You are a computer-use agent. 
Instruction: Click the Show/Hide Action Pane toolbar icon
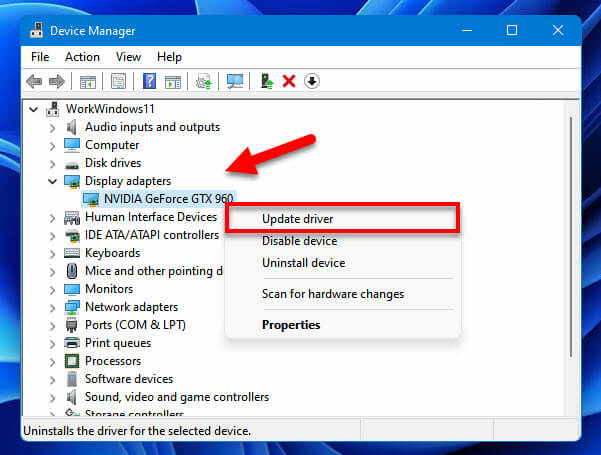172,81
